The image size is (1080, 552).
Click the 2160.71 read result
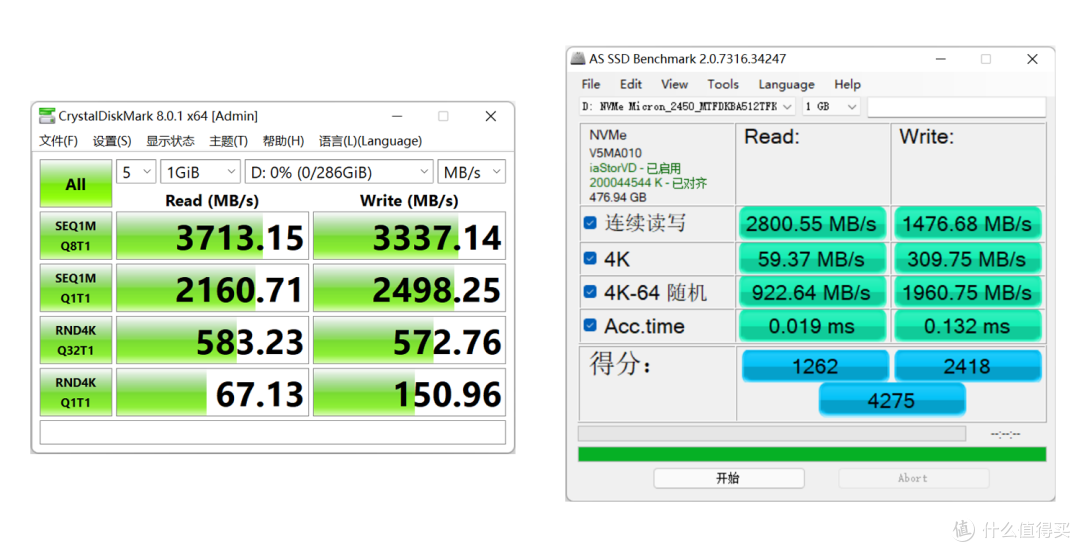pos(212,288)
